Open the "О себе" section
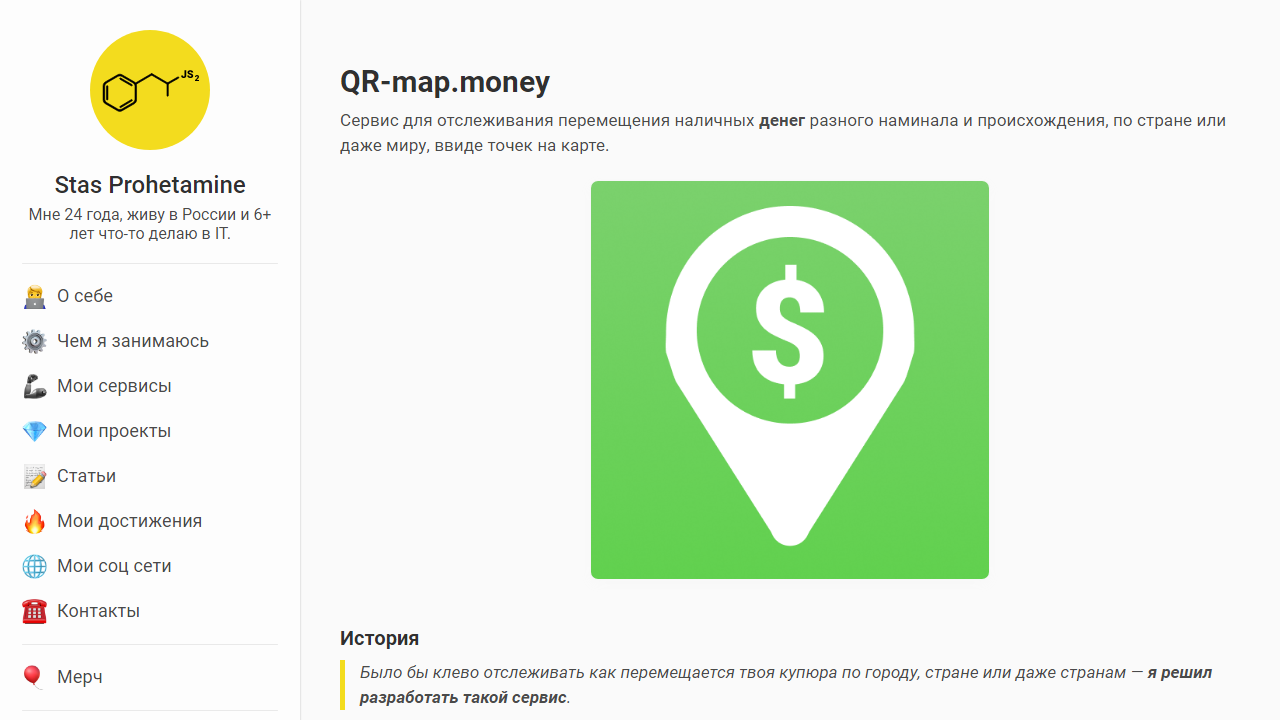 (x=85, y=296)
